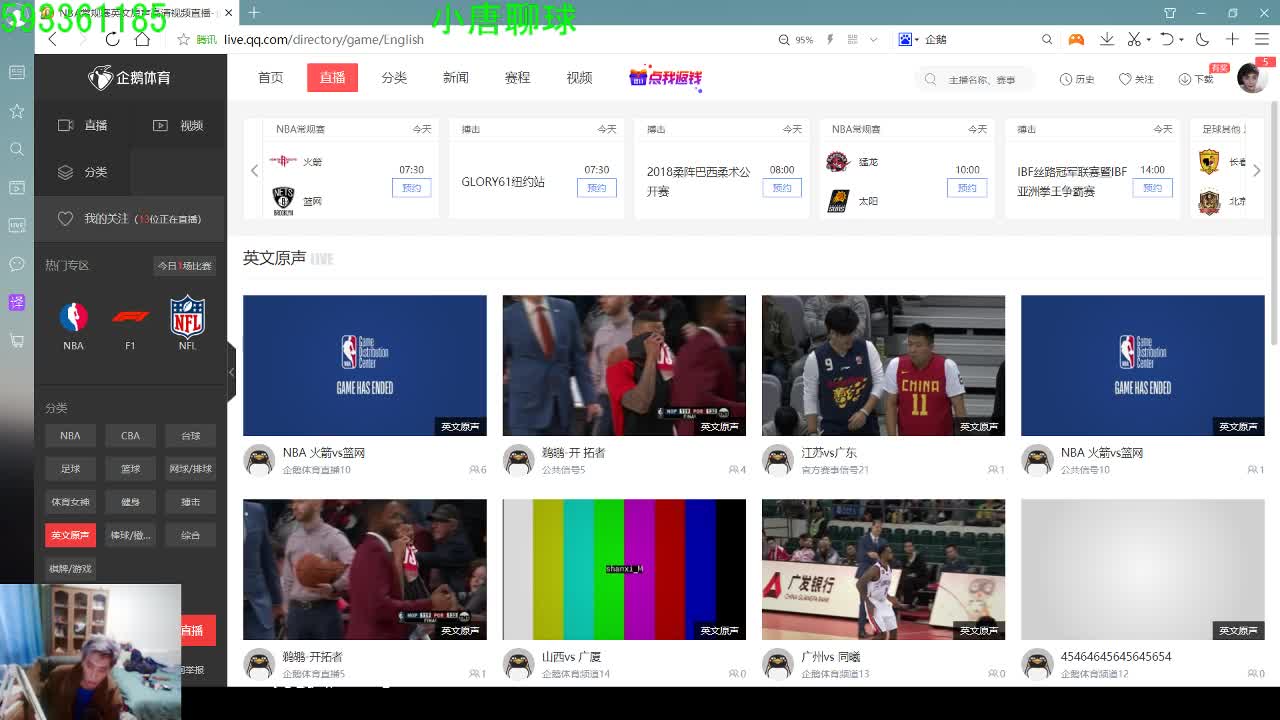Open the 新闻 nav tab
1280x720 pixels.
tap(456, 77)
